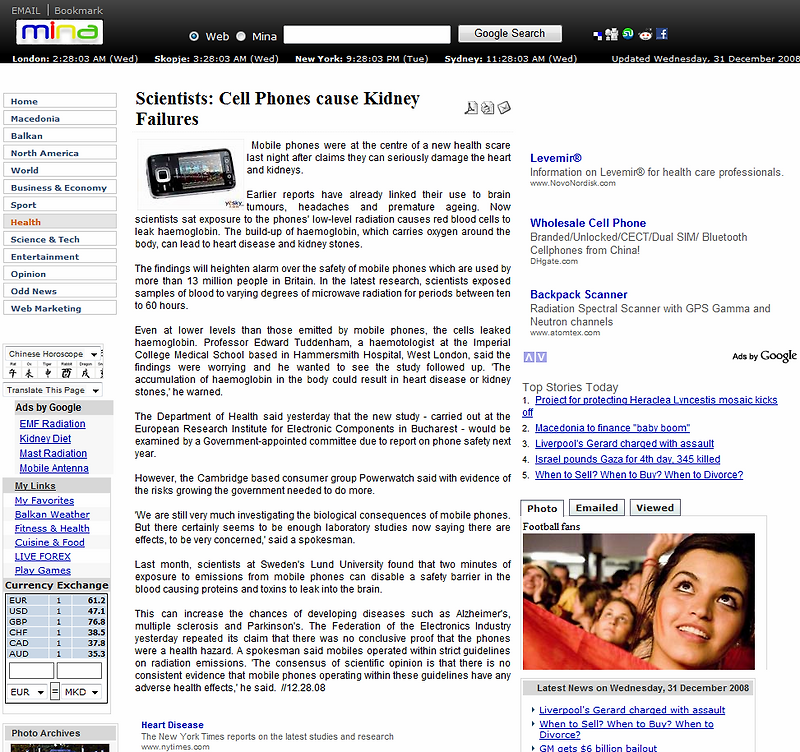Click the Rabbit horoscope symbol
This screenshot has height=752, width=800.
click(66, 372)
